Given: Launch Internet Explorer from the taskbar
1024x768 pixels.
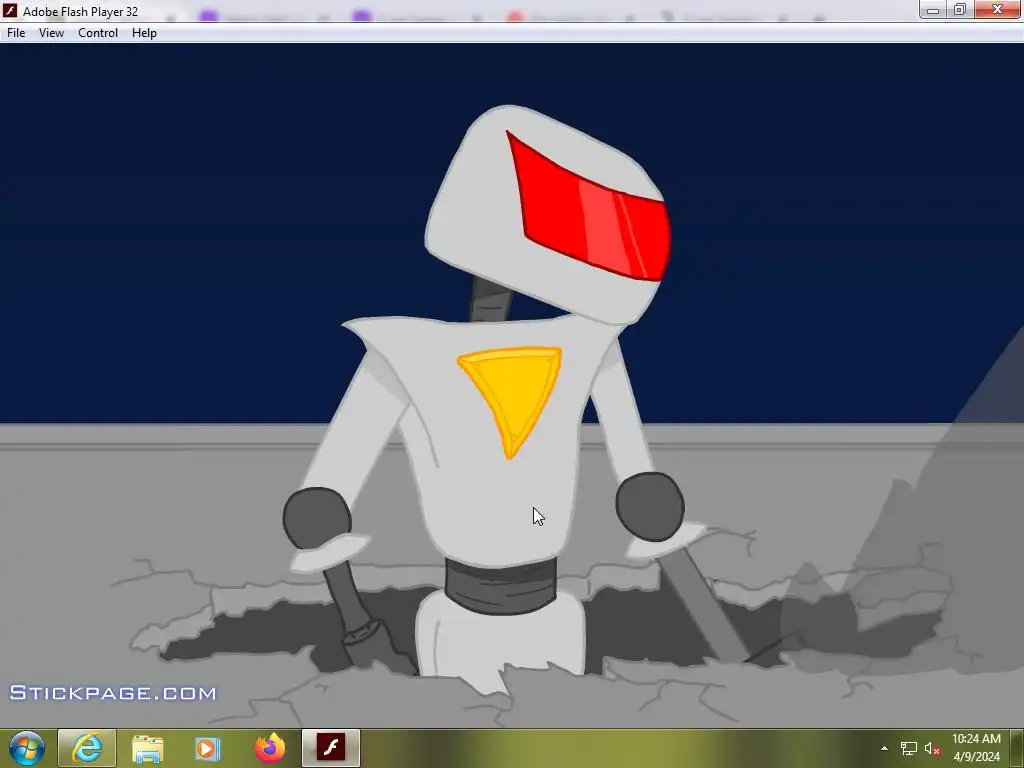Looking at the screenshot, I should click(88, 748).
